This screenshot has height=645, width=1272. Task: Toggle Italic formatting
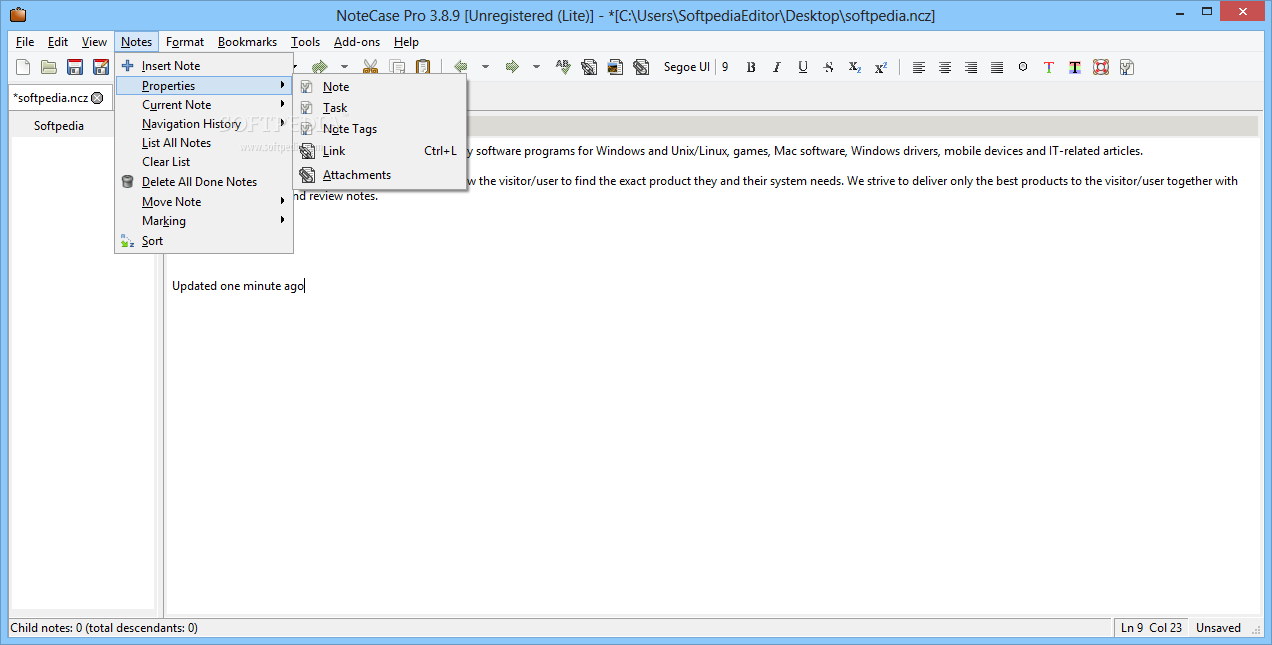click(x=777, y=67)
